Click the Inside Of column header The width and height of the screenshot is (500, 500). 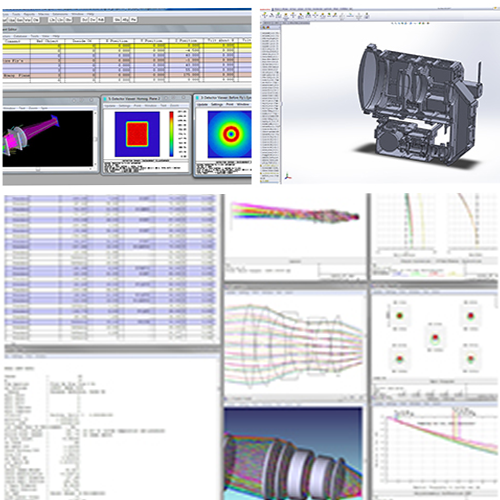(82, 41)
